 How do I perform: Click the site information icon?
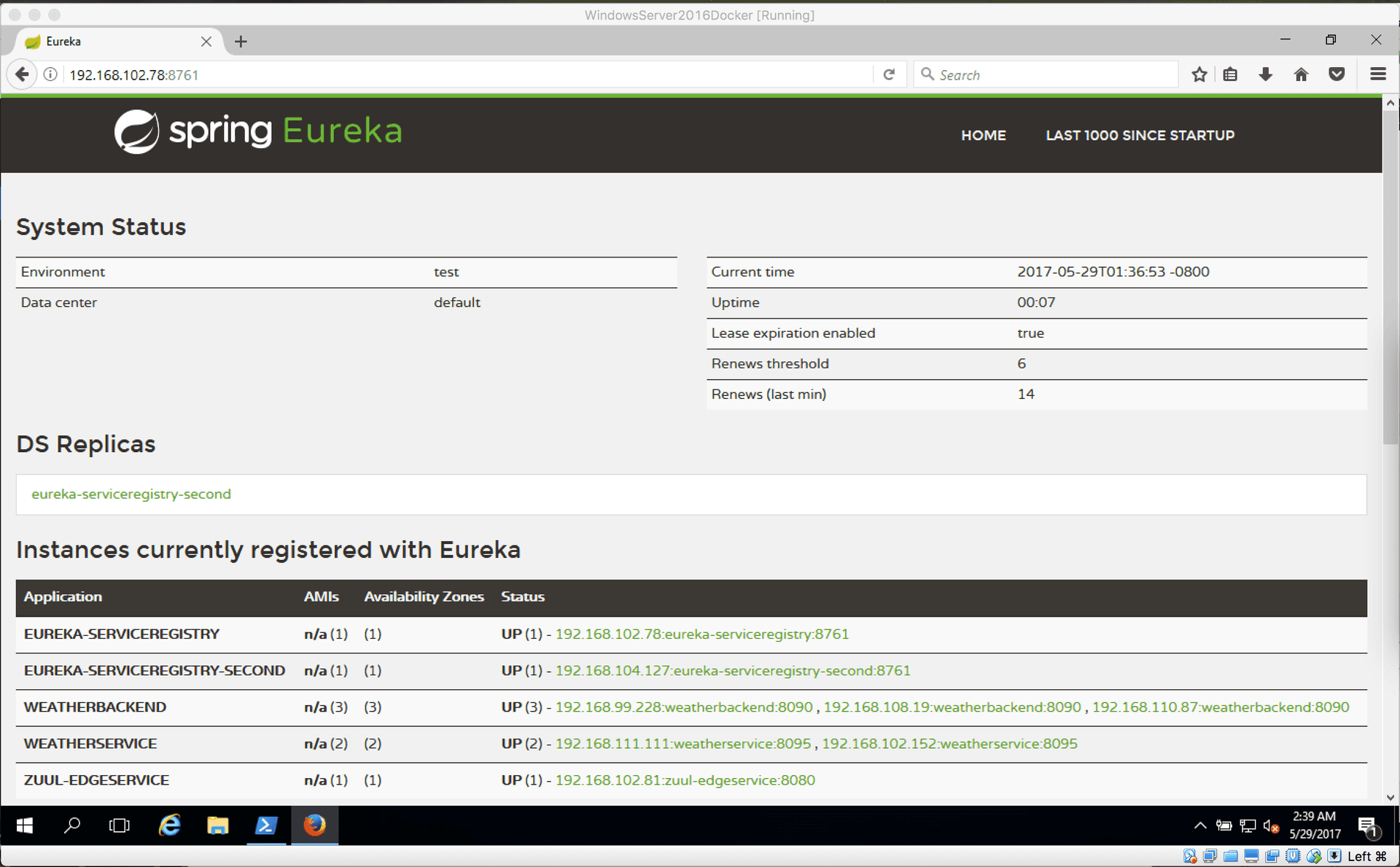click(50, 74)
